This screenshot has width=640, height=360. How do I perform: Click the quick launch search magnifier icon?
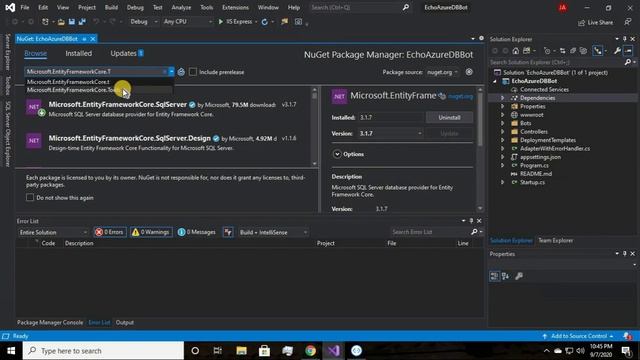[406, 7]
